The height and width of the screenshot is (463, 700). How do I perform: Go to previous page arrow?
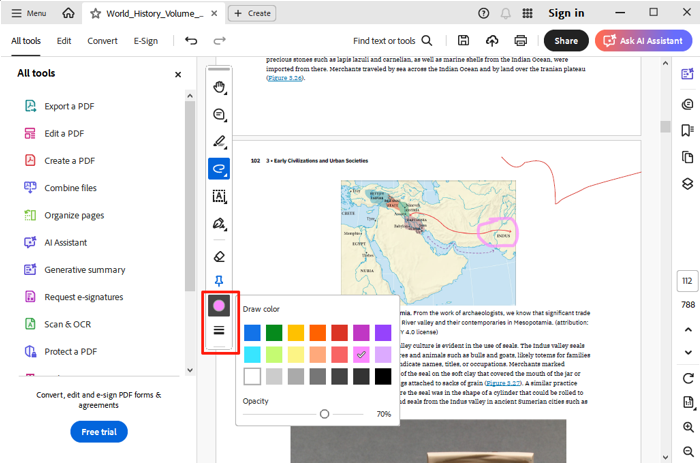pos(688,330)
